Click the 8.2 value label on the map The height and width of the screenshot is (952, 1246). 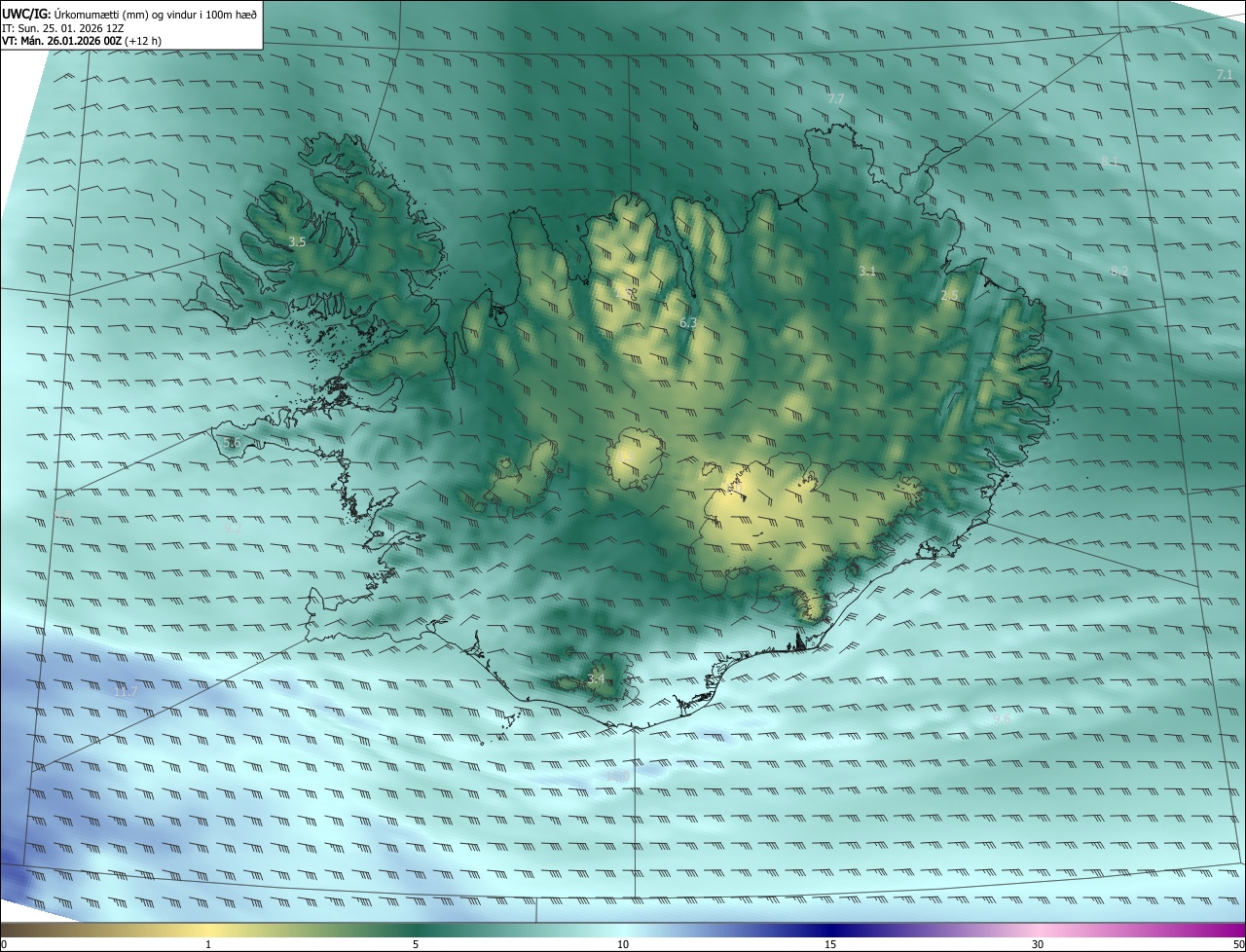pyautogui.click(x=1118, y=272)
